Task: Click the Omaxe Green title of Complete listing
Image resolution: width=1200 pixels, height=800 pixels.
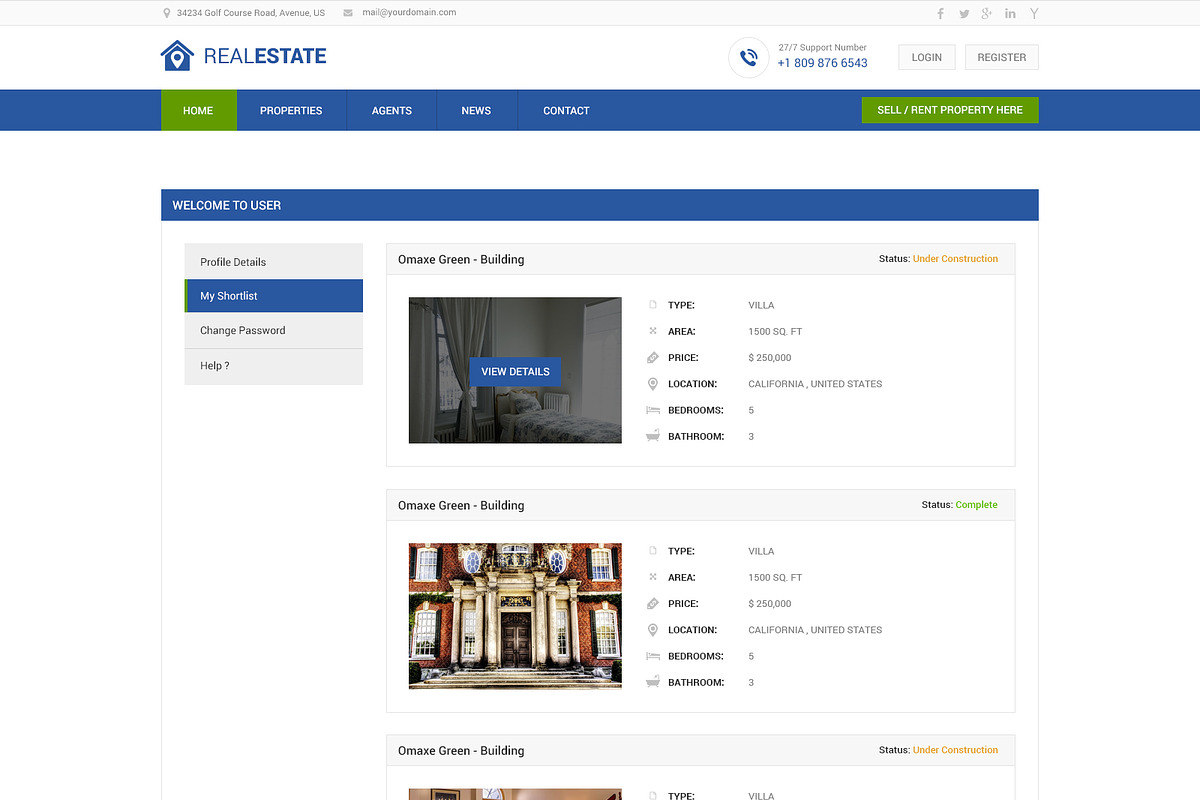Action: tap(461, 505)
